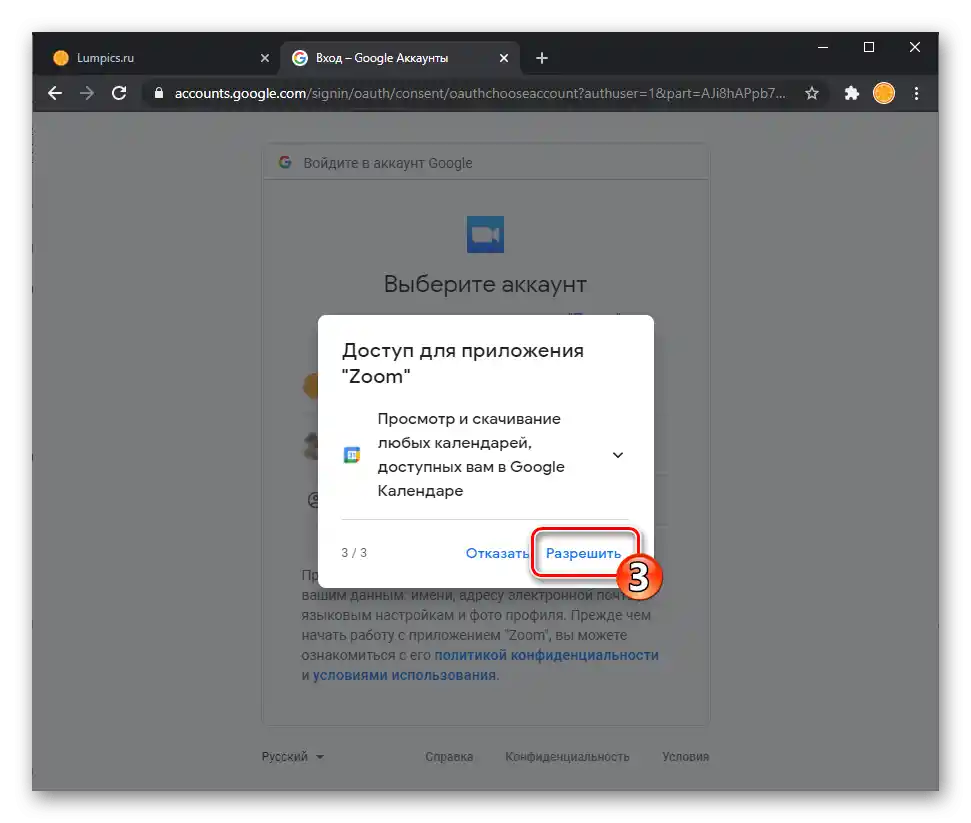Open the 'Конфиденциальность' footer link

(x=567, y=757)
